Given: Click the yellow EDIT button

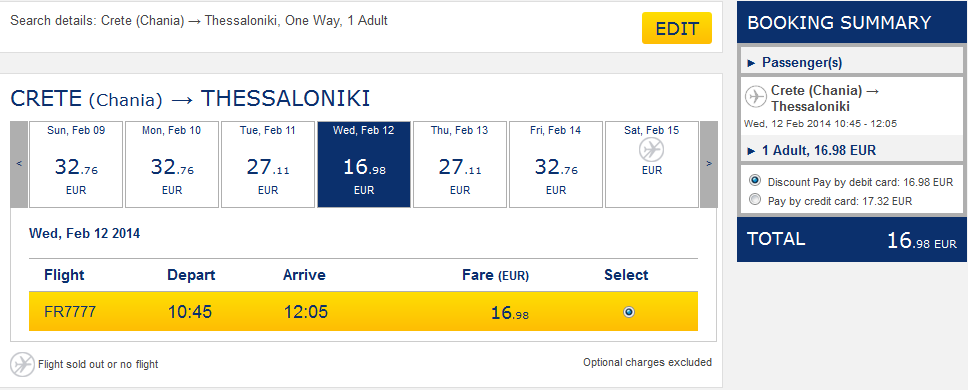Looking at the screenshot, I should click(677, 28).
